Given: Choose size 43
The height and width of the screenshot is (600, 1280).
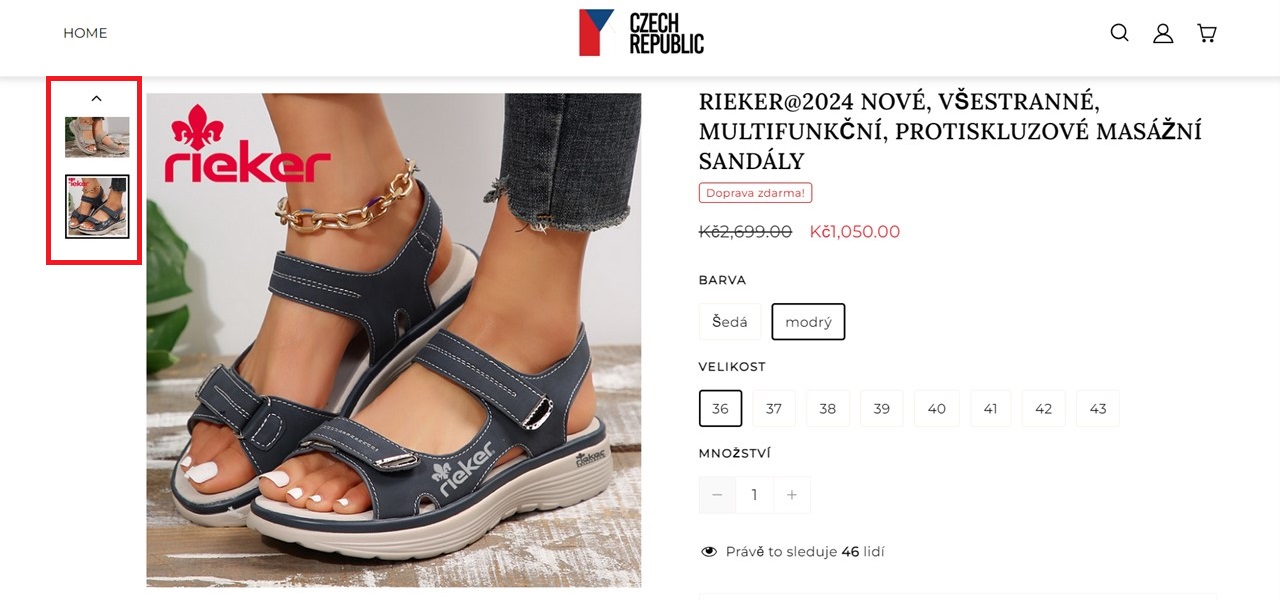Looking at the screenshot, I should [1098, 408].
